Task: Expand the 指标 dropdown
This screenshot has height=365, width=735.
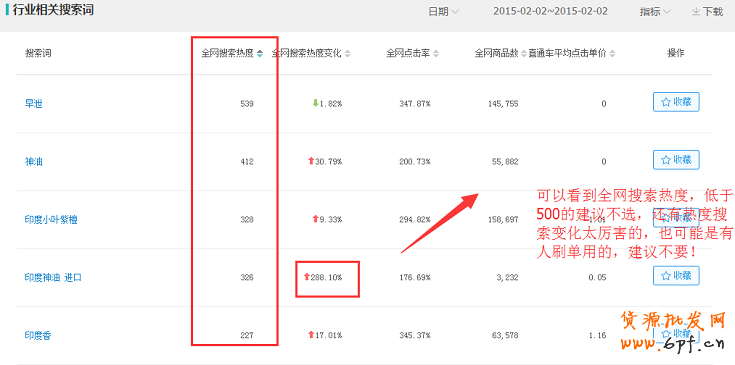Action: (x=655, y=11)
